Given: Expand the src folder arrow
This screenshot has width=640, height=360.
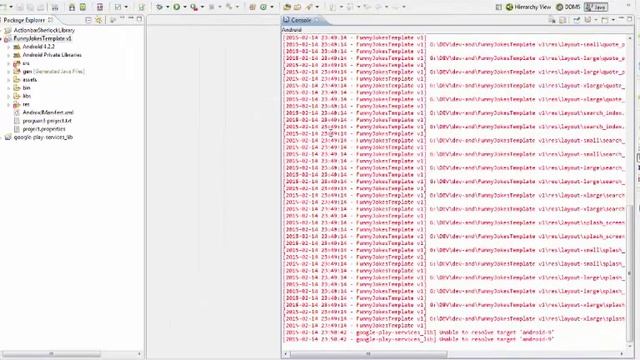Looking at the screenshot, I should coord(9,63).
